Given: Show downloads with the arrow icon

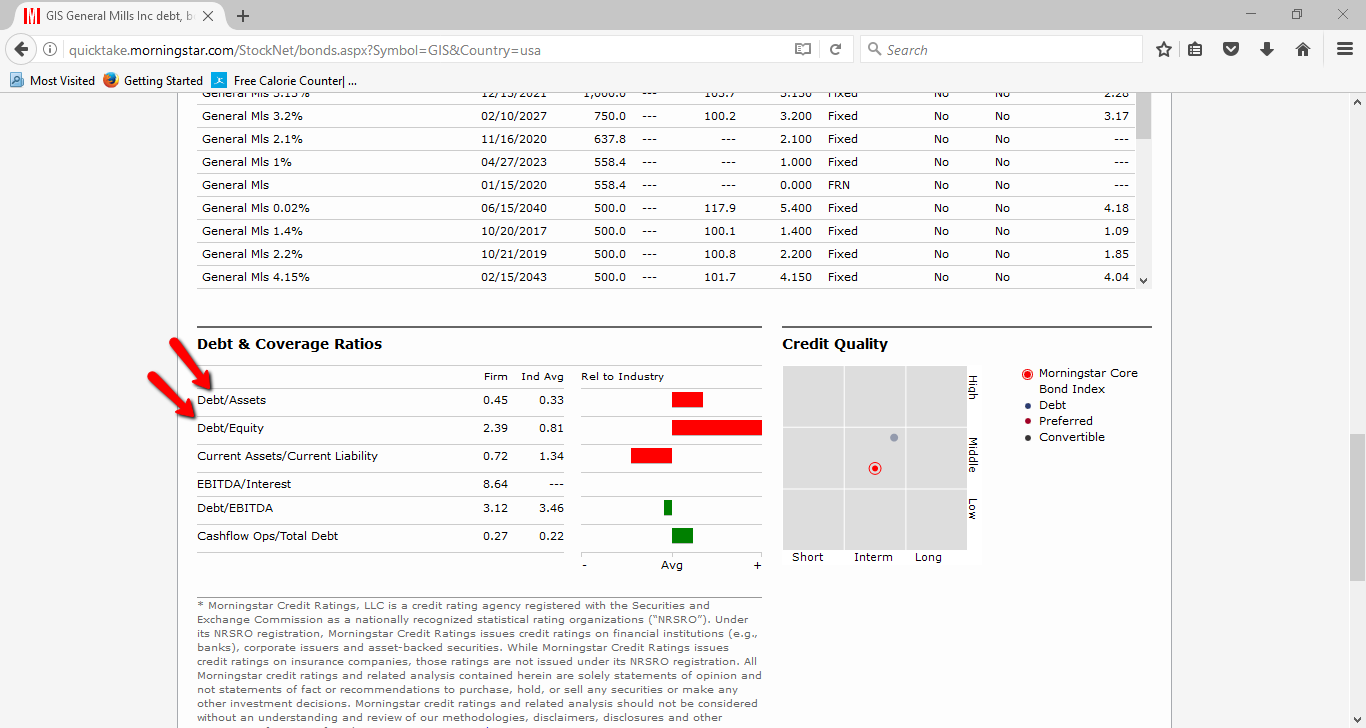Looking at the screenshot, I should 1267,49.
